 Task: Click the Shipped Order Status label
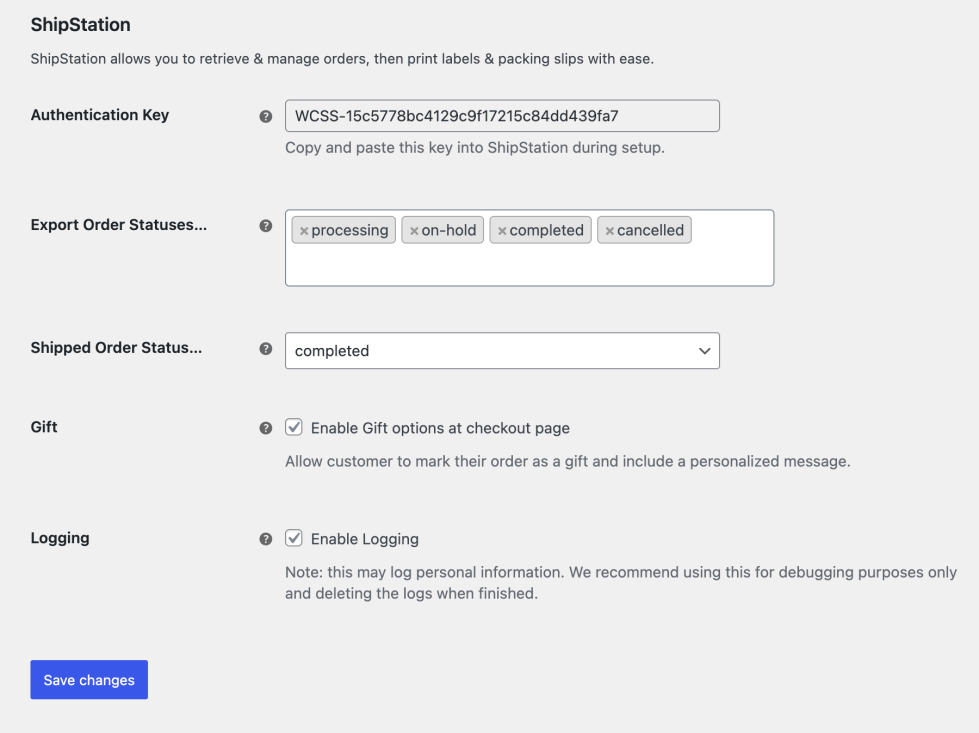(x=116, y=348)
